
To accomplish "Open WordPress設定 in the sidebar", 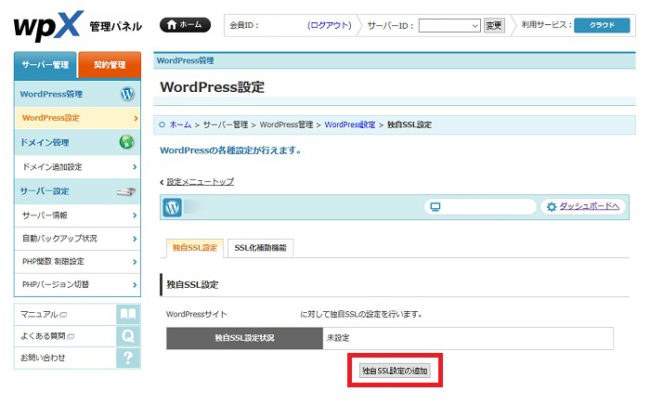I will coord(78,118).
